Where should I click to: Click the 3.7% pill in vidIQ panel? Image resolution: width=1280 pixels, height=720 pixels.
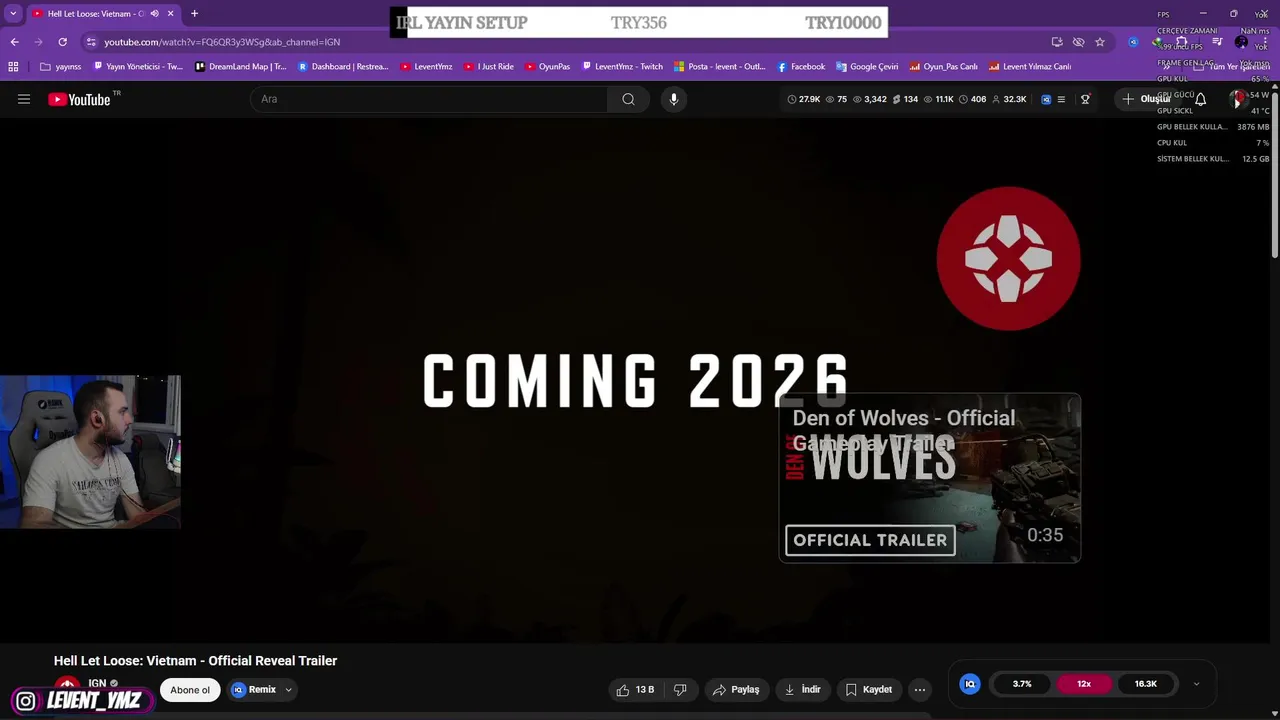pyautogui.click(x=1022, y=684)
